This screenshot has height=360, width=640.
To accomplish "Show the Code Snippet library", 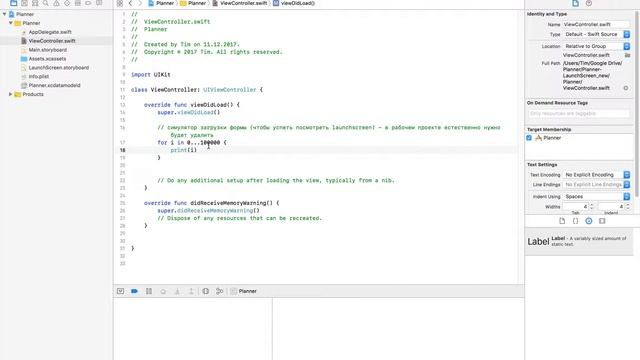I will point(575,221).
